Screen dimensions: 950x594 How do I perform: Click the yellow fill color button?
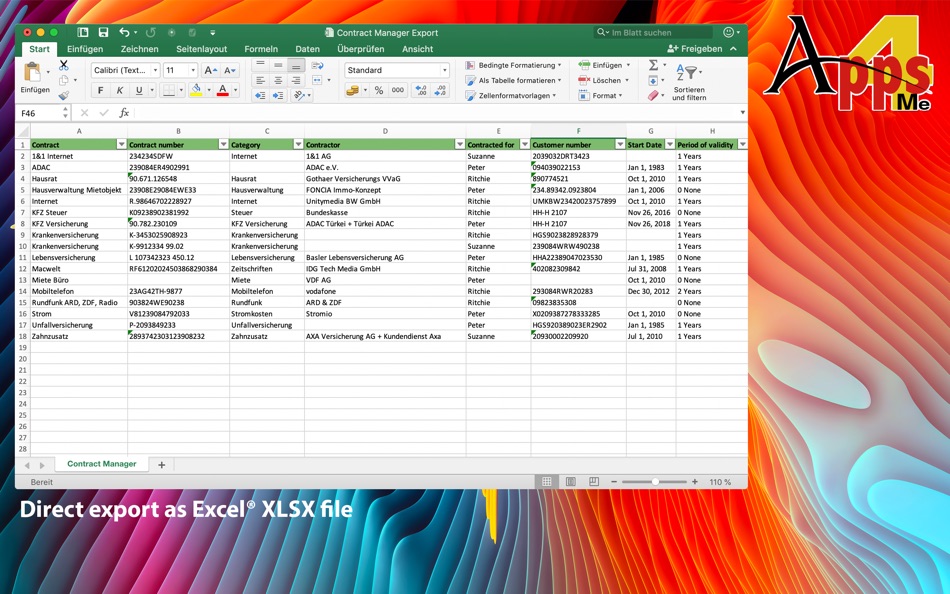click(196, 90)
